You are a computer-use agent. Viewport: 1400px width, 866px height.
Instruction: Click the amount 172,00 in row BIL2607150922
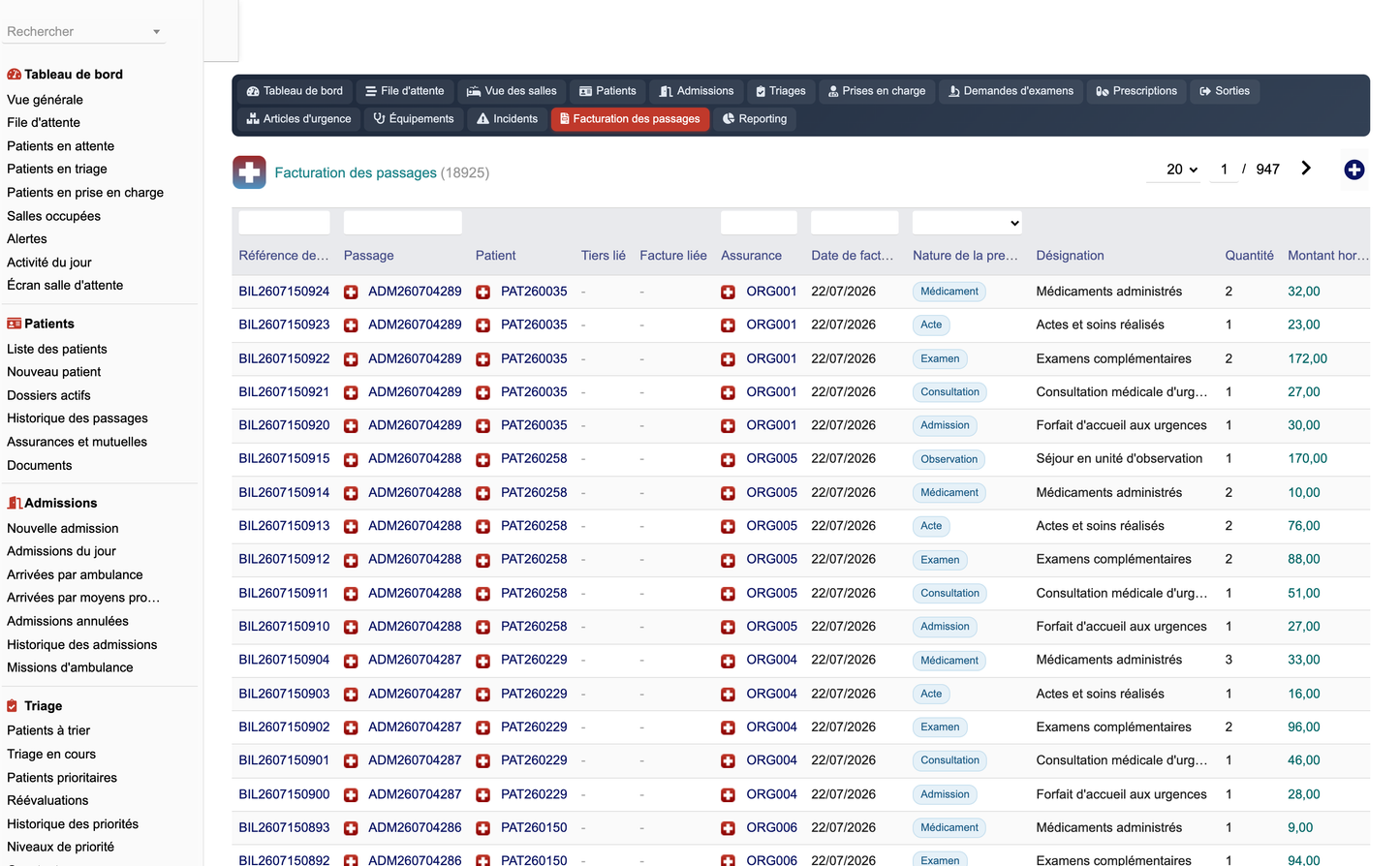click(1307, 358)
